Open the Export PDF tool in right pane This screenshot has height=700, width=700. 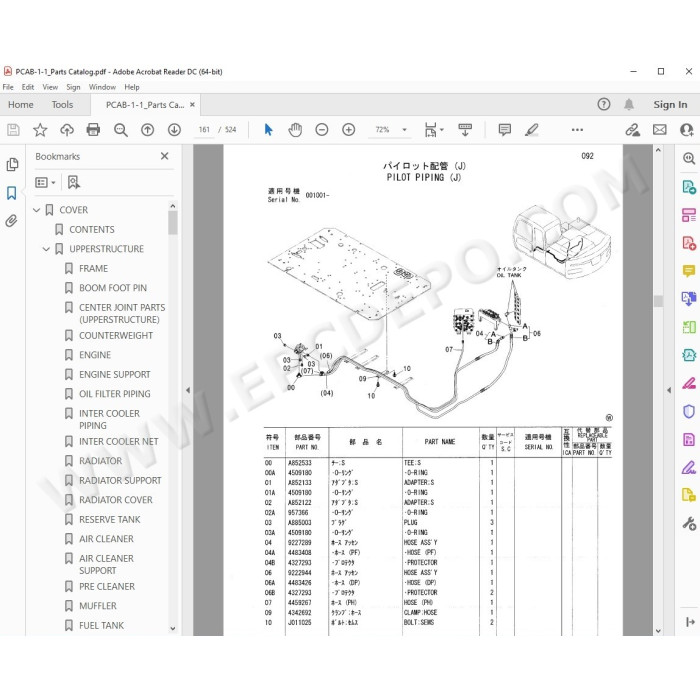click(x=689, y=187)
